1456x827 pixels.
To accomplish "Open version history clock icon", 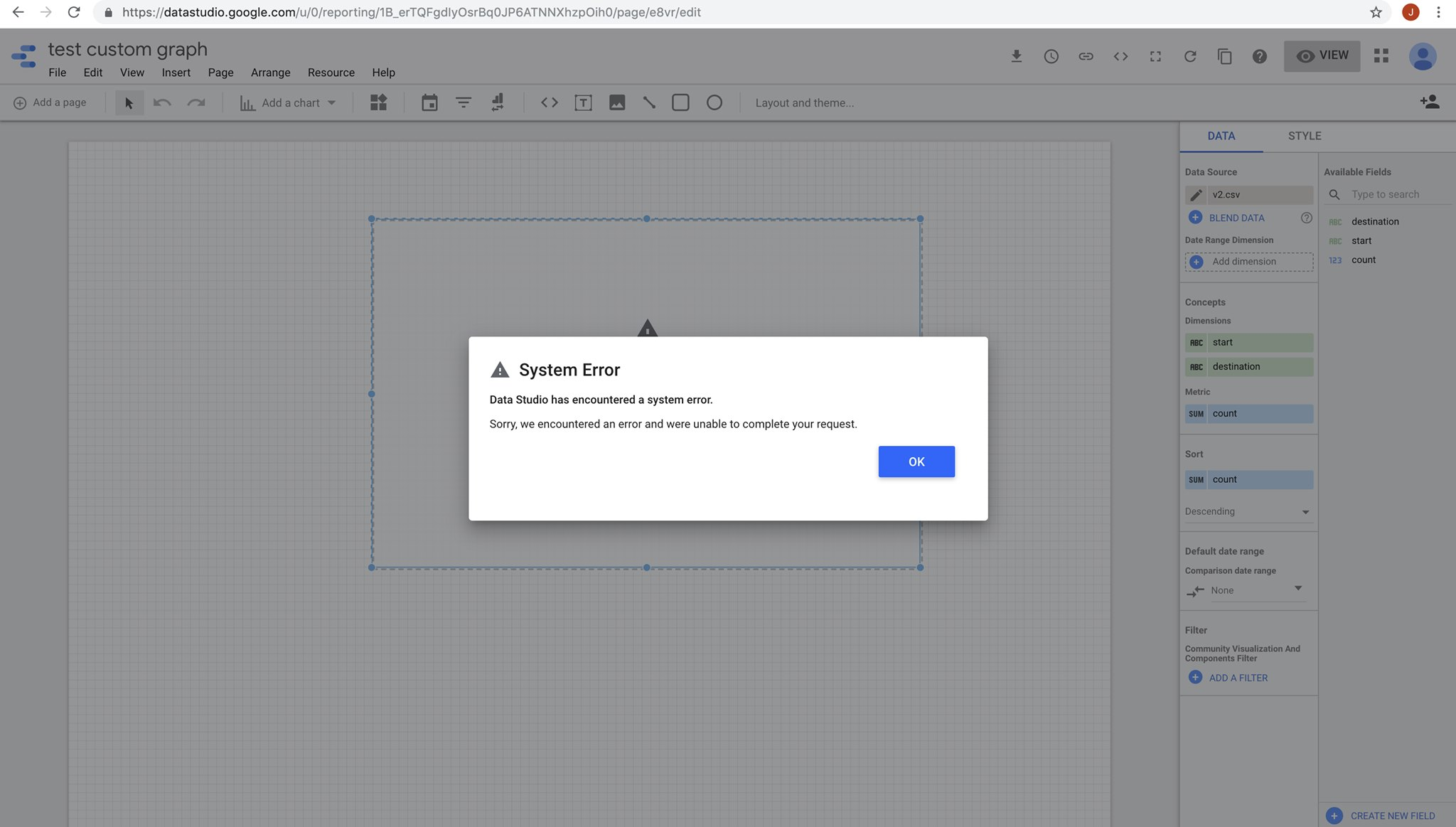I will 1051,56.
